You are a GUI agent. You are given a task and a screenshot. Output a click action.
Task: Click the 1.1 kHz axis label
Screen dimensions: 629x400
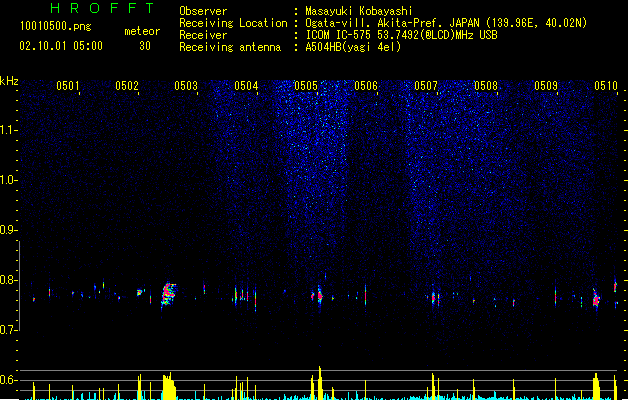pyautogui.click(x=8, y=130)
